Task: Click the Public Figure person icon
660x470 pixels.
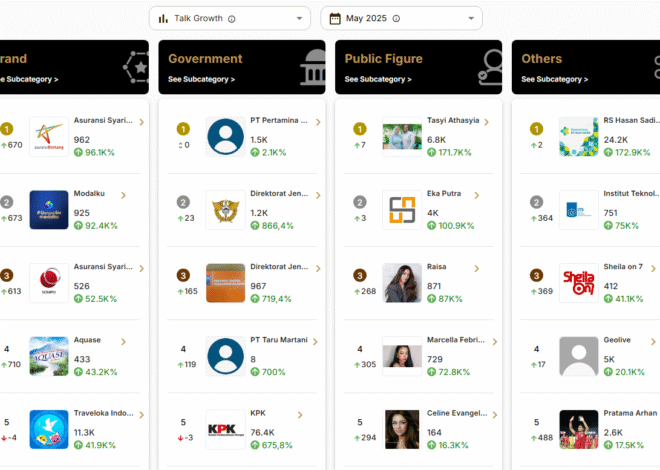Action: (x=490, y=67)
